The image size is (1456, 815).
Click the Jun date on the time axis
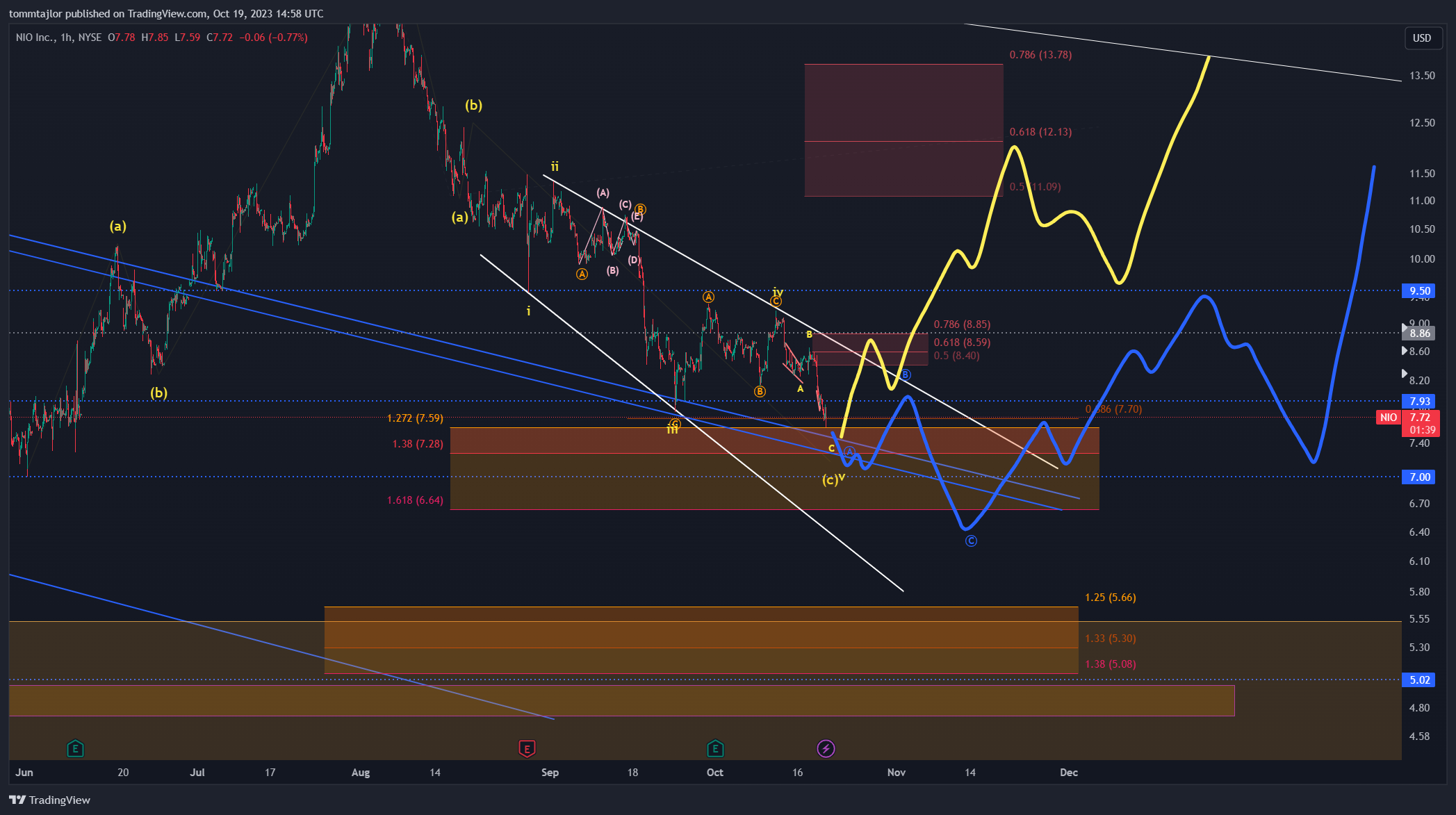coord(24,773)
